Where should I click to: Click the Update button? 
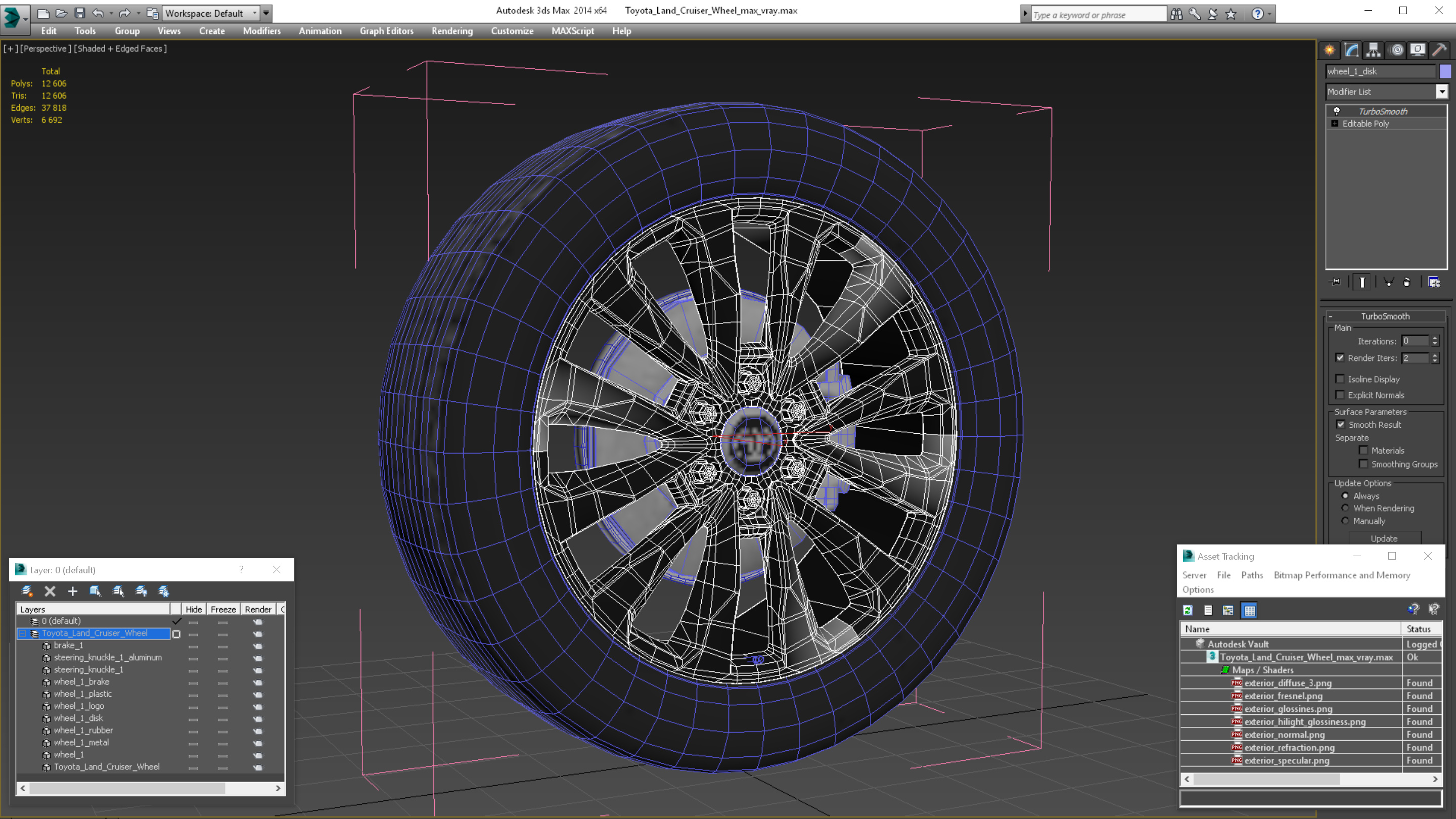pyautogui.click(x=1384, y=538)
